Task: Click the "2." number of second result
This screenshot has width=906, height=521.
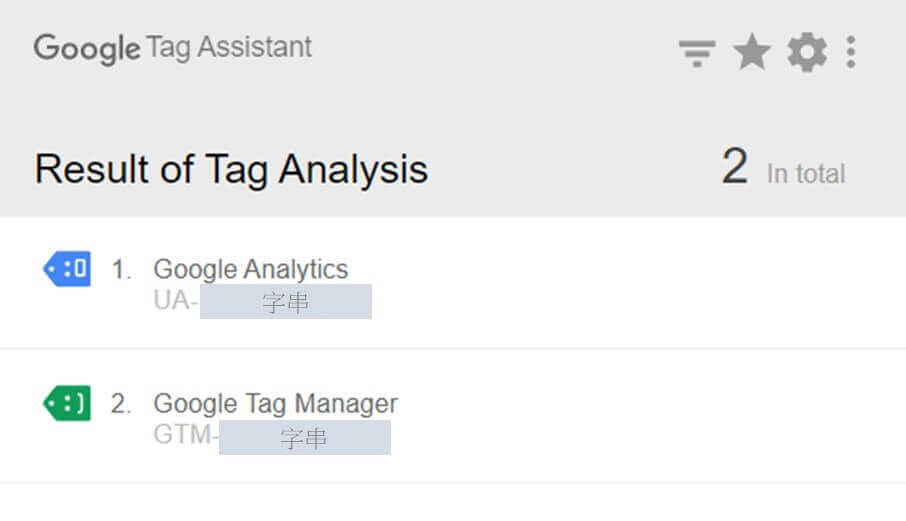Action: (x=122, y=405)
